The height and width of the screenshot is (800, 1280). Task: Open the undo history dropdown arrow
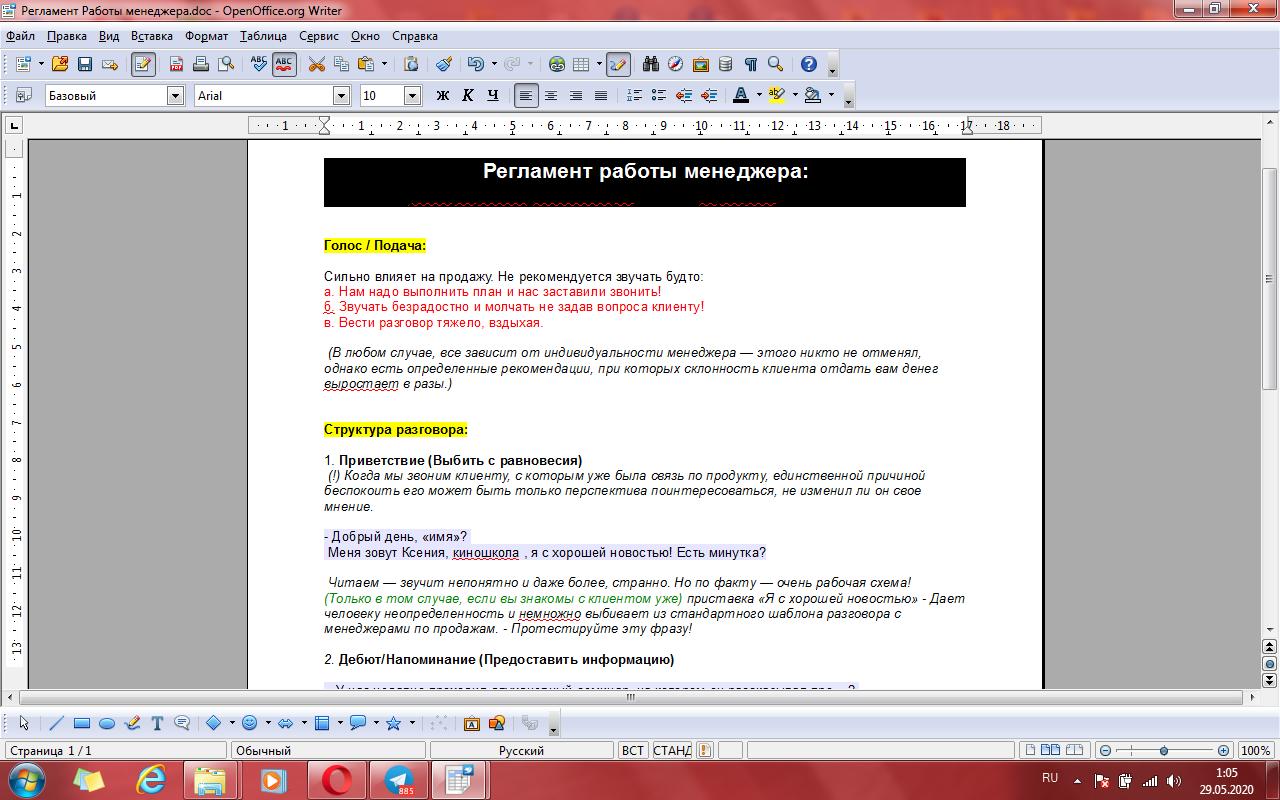coord(493,64)
